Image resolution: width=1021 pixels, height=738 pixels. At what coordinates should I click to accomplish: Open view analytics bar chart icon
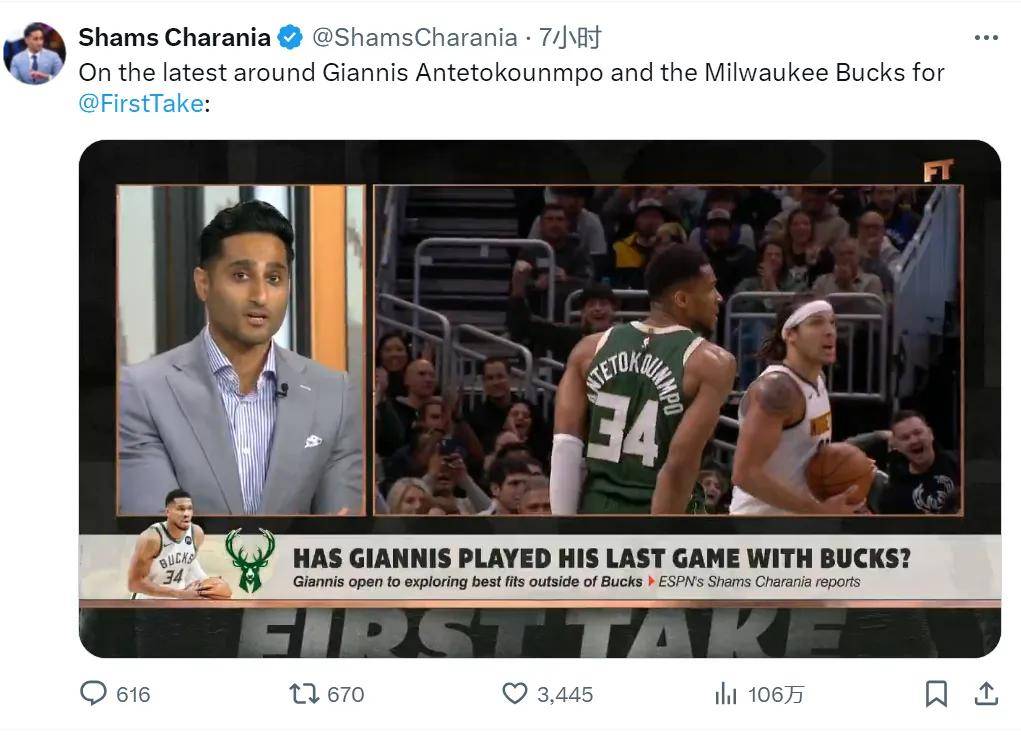click(x=725, y=693)
